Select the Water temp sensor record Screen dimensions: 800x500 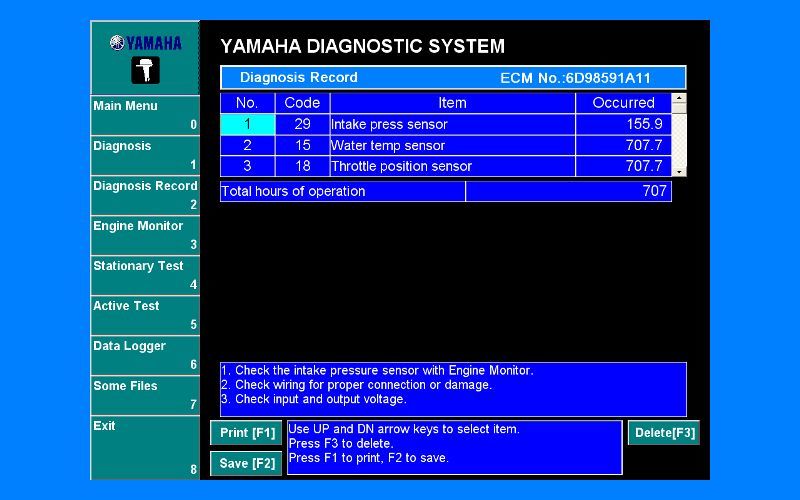(452, 146)
